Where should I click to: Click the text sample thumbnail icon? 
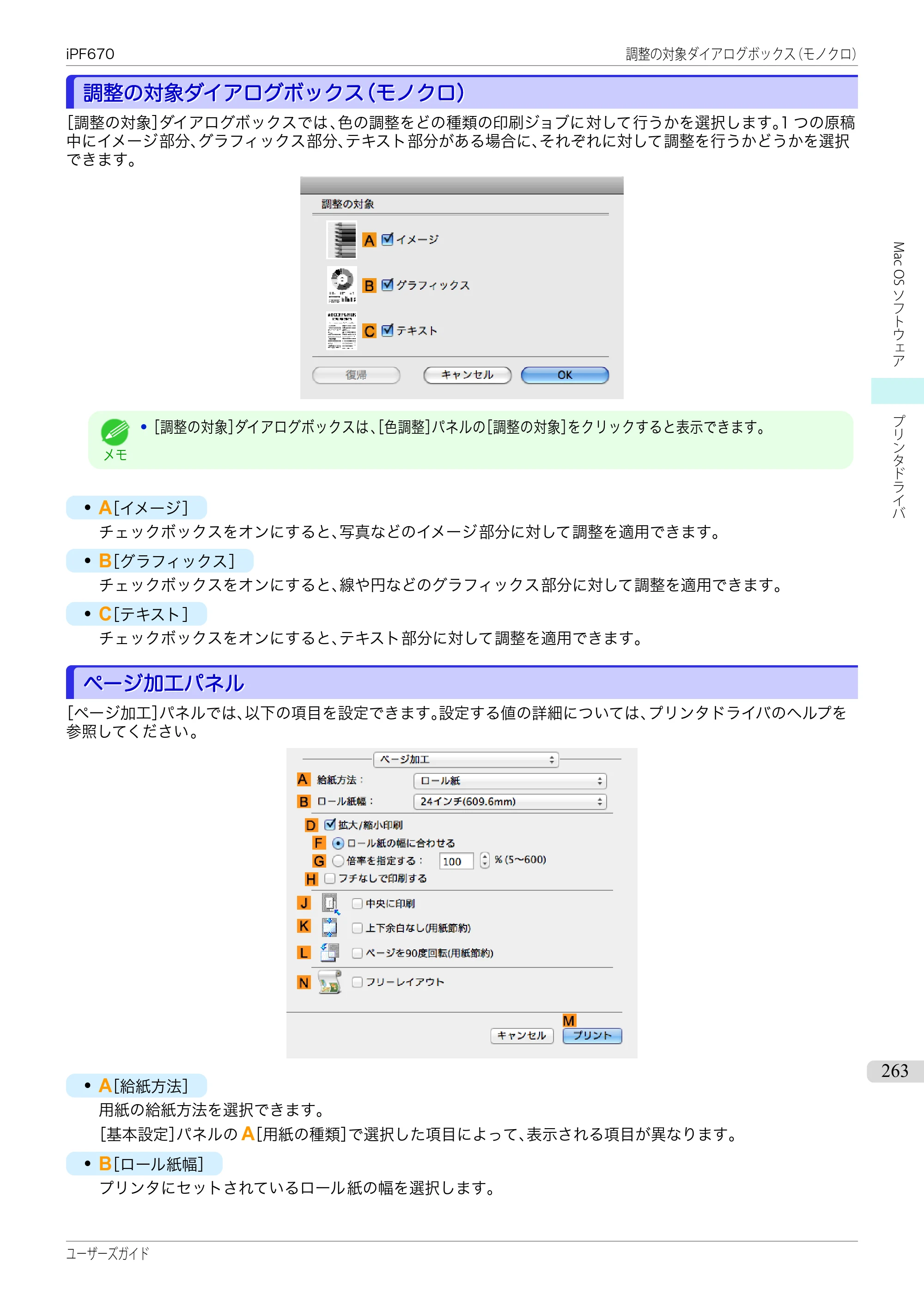coord(341,331)
